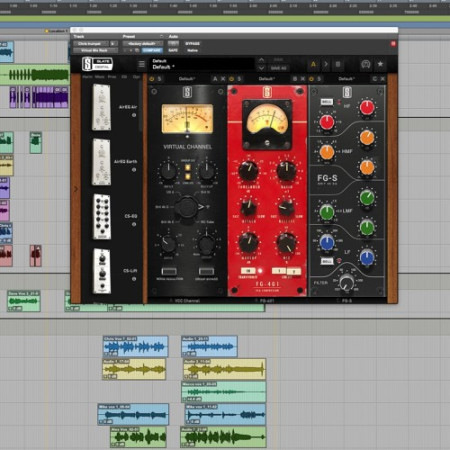The height and width of the screenshot is (450, 450).
Task: Select the AirEQ Earth module thumbnail
Action: tap(101, 162)
